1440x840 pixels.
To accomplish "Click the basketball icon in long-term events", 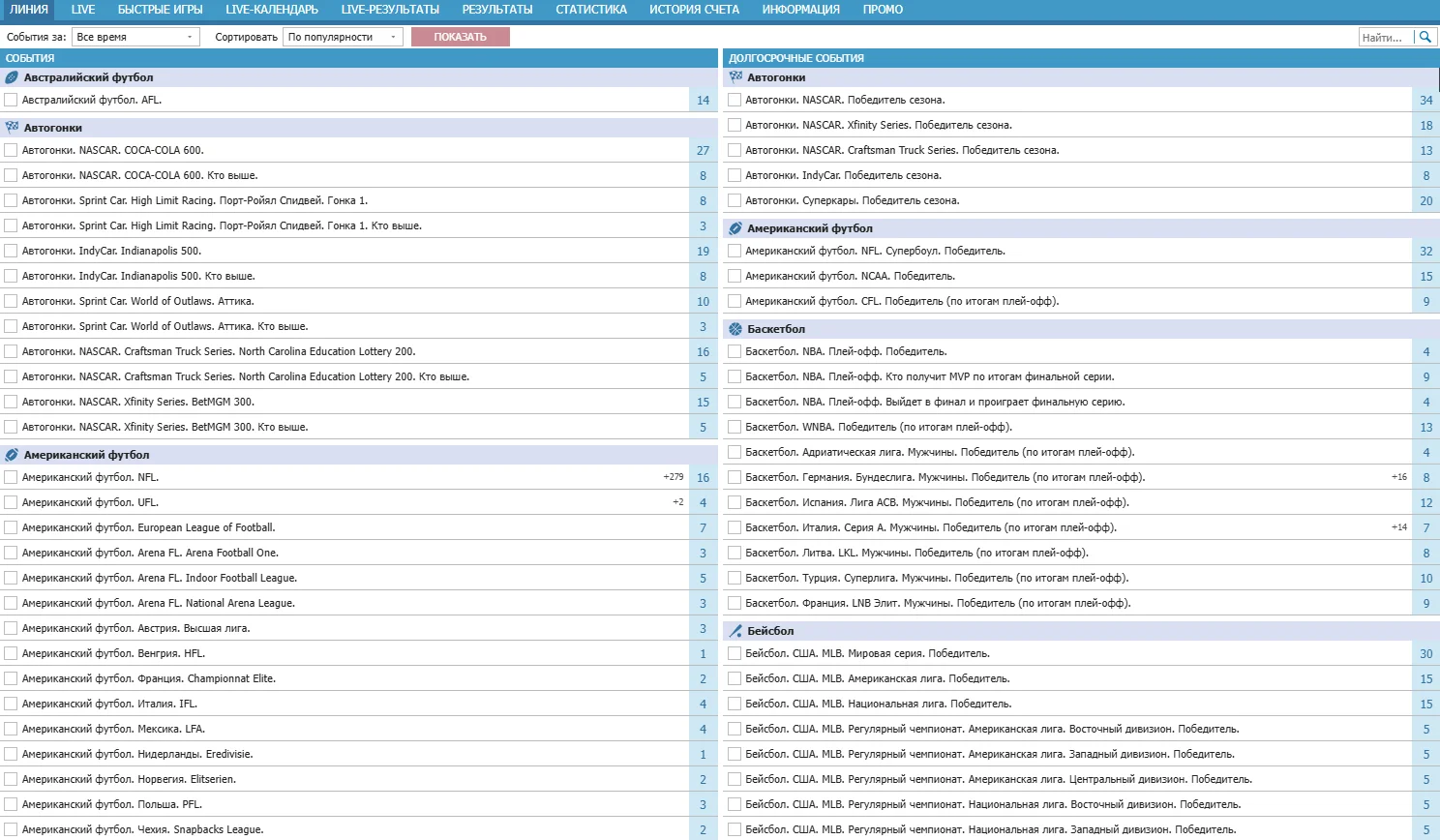I will (735, 329).
